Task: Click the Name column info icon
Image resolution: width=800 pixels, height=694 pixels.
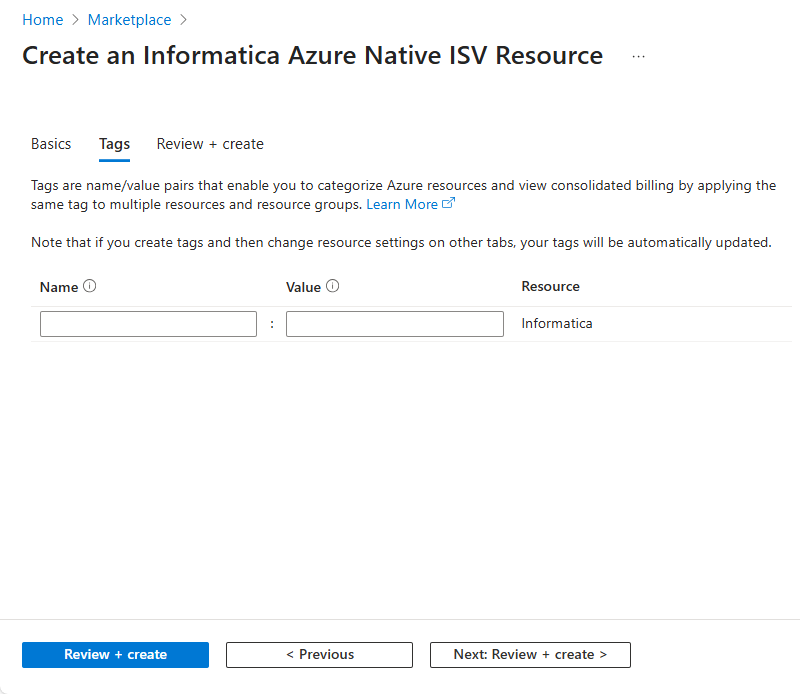Action: [x=89, y=286]
